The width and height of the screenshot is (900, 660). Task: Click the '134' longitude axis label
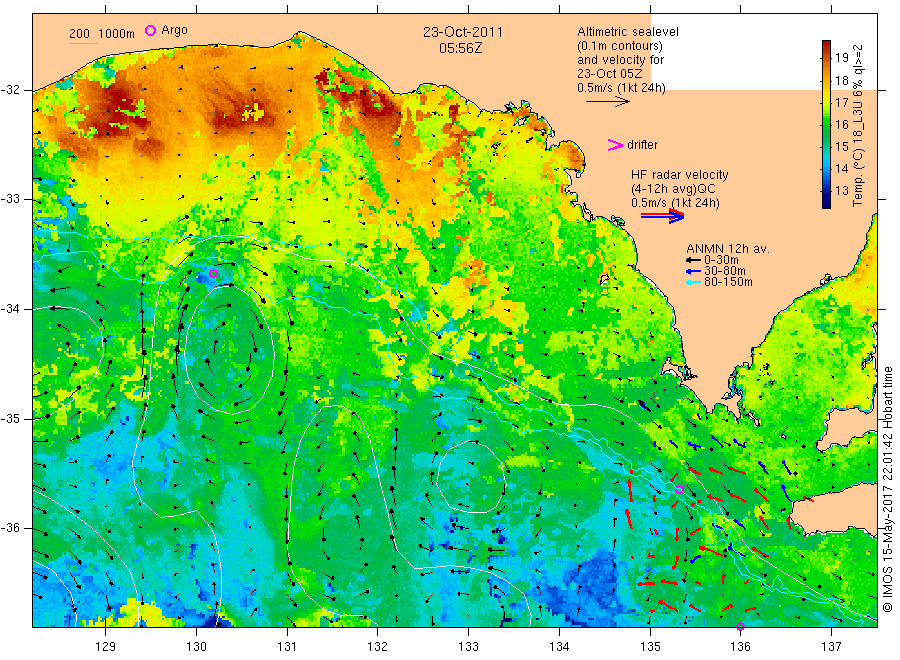click(x=559, y=646)
